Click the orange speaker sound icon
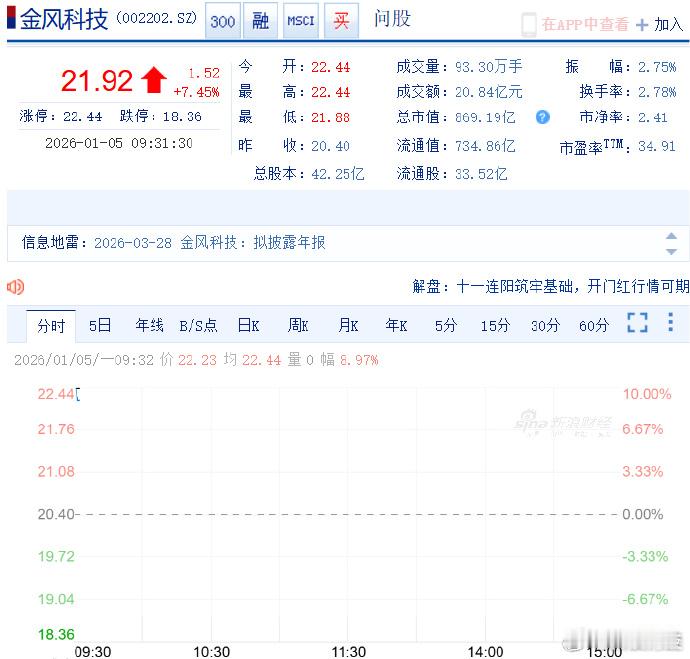Viewport: 690px width, 659px height. [15, 287]
